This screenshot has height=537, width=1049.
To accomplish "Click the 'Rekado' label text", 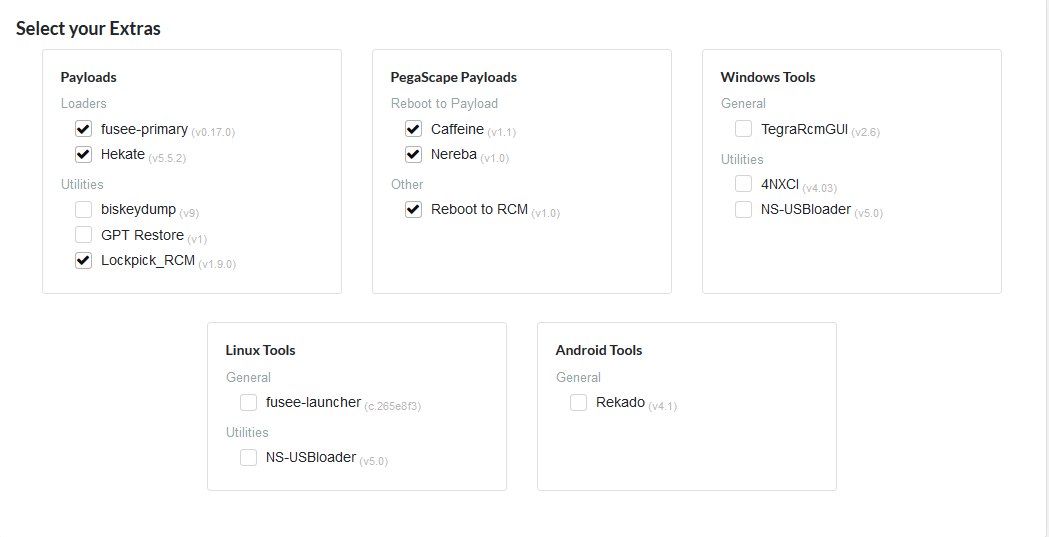I will [620, 403].
